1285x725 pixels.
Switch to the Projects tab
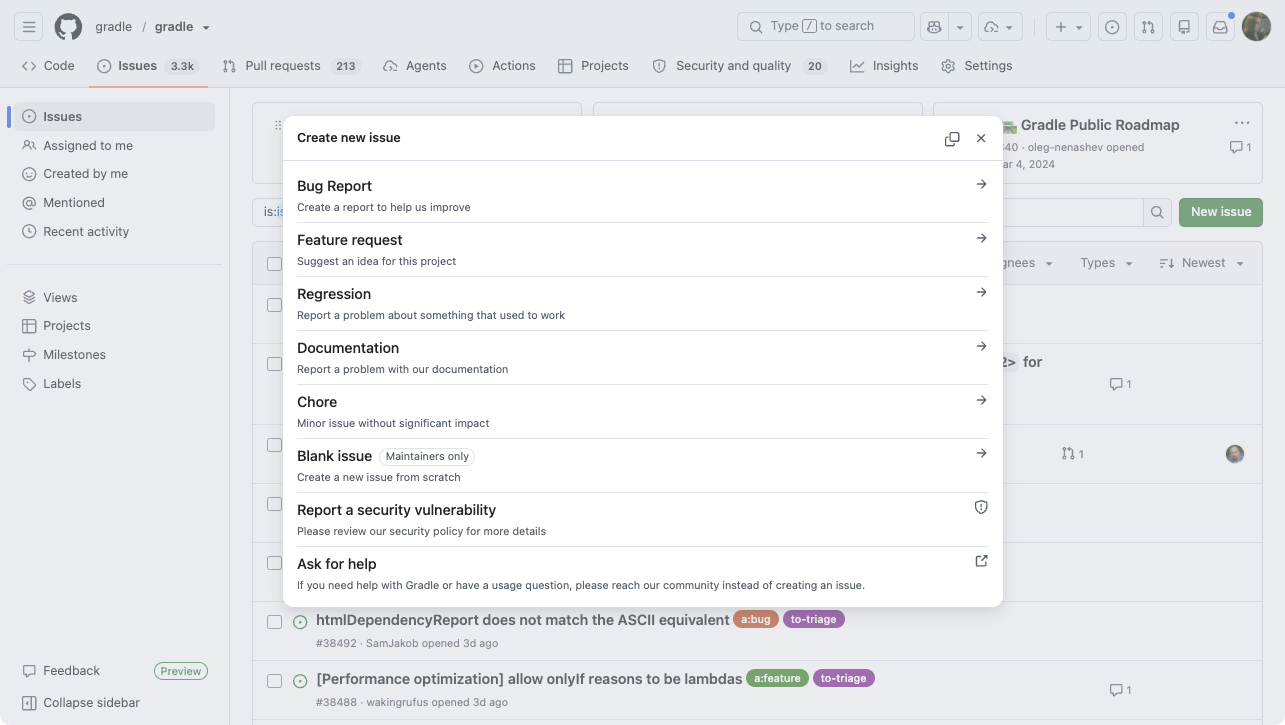click(x=594, y=66)
